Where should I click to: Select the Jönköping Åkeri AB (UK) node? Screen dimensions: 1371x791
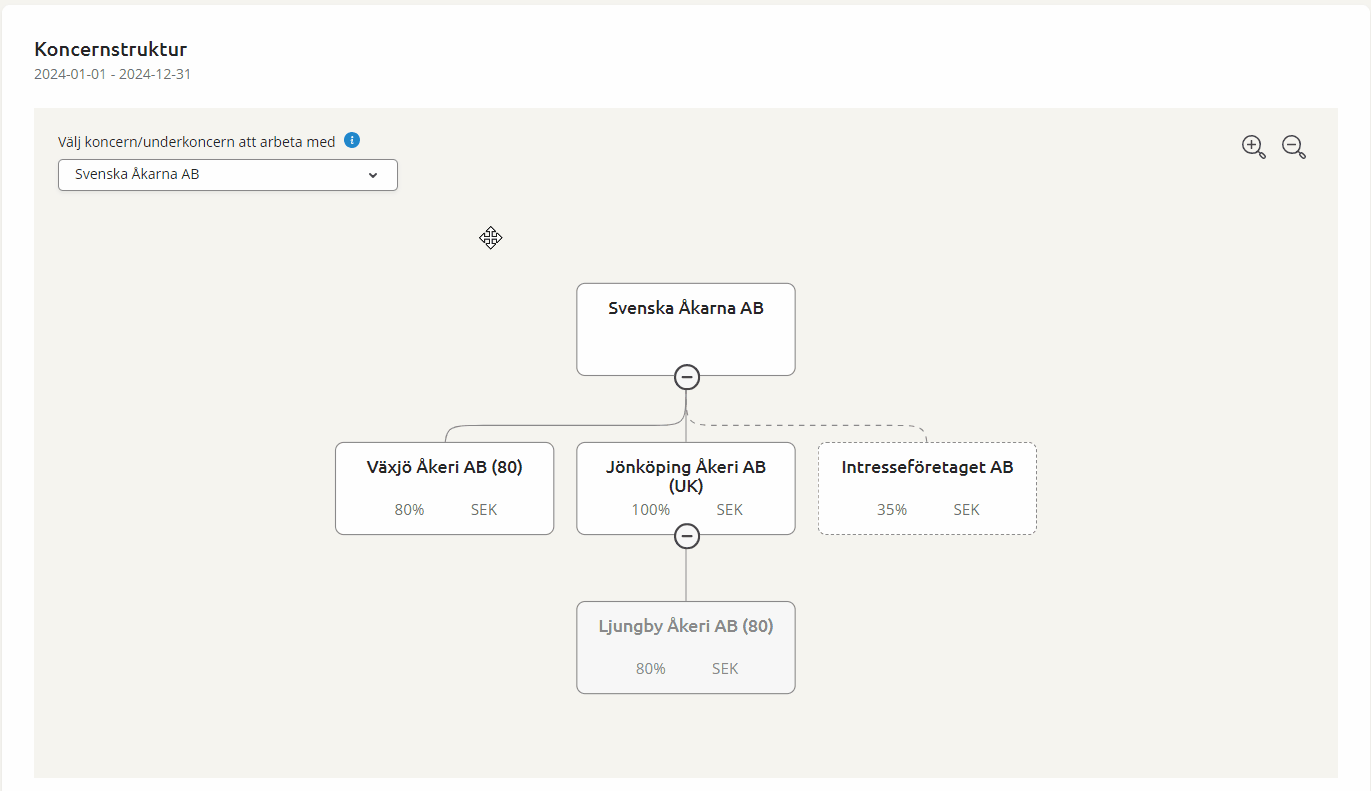[686, 475]
